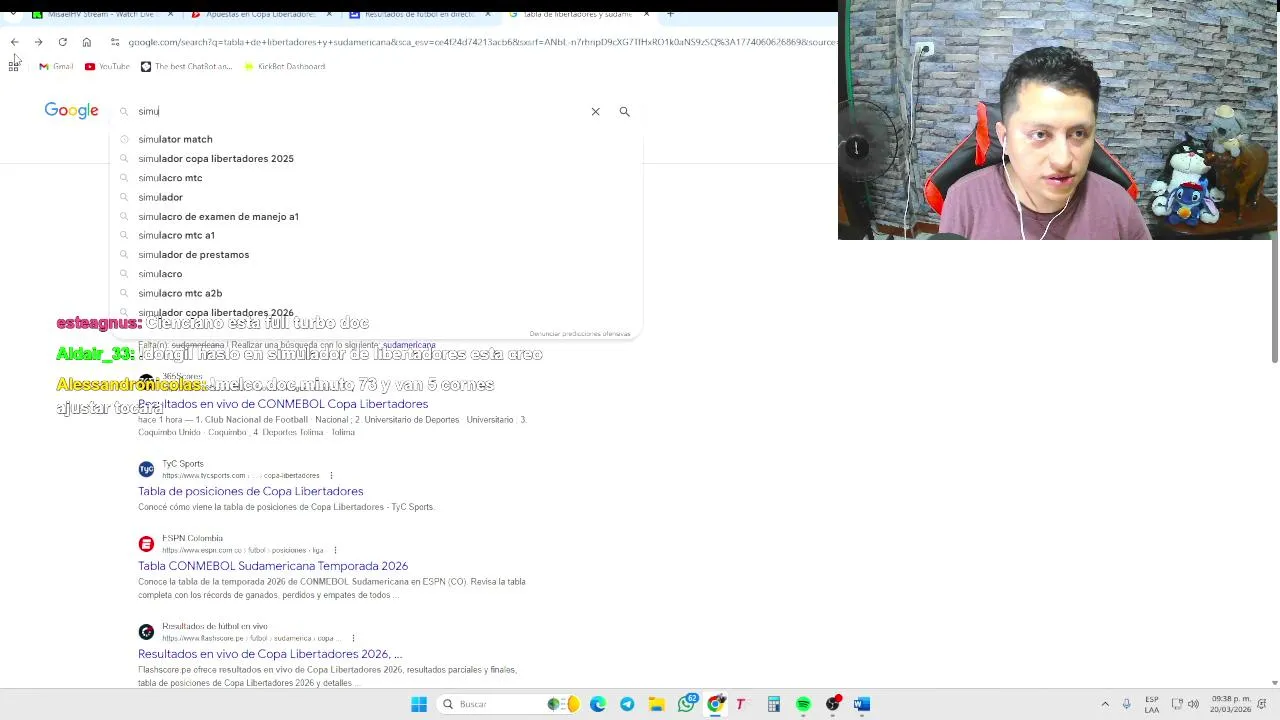Open the volume control in tray
The image size is (1280, 720).
(x=1195, y=704)
